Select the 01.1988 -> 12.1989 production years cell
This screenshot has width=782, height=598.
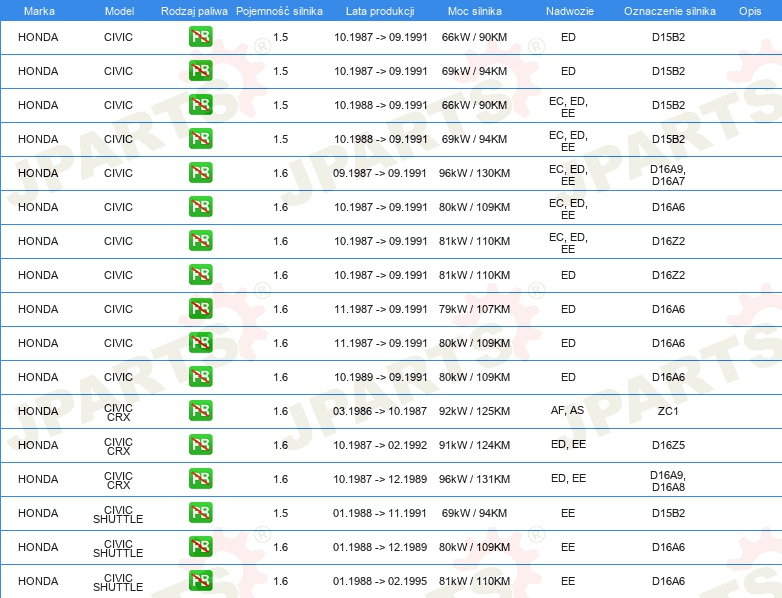point(380,547)
